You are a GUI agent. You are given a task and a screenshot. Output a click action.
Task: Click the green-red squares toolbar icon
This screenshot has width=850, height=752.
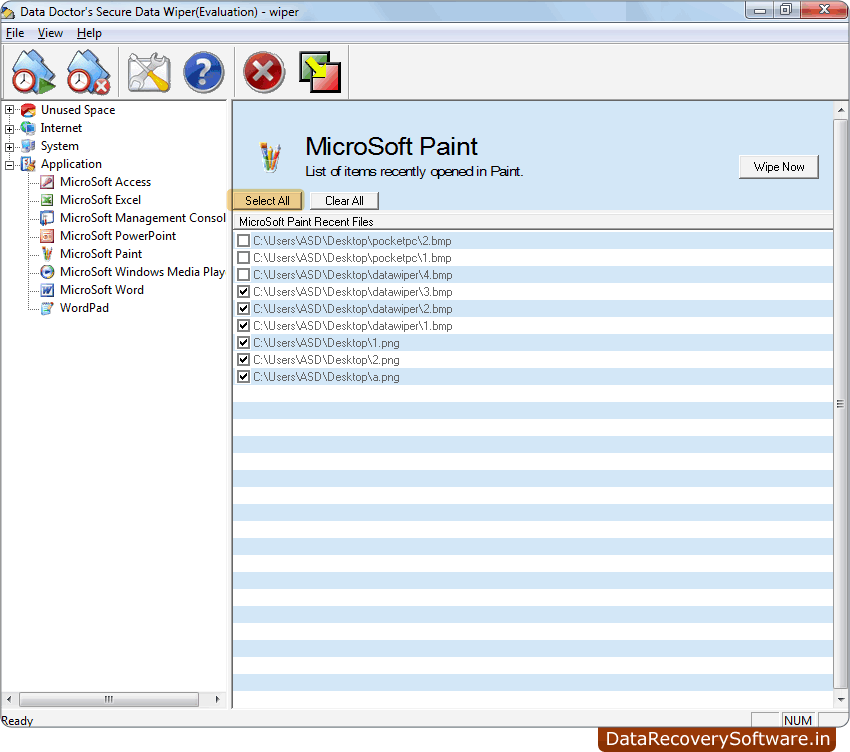point(320,72)
